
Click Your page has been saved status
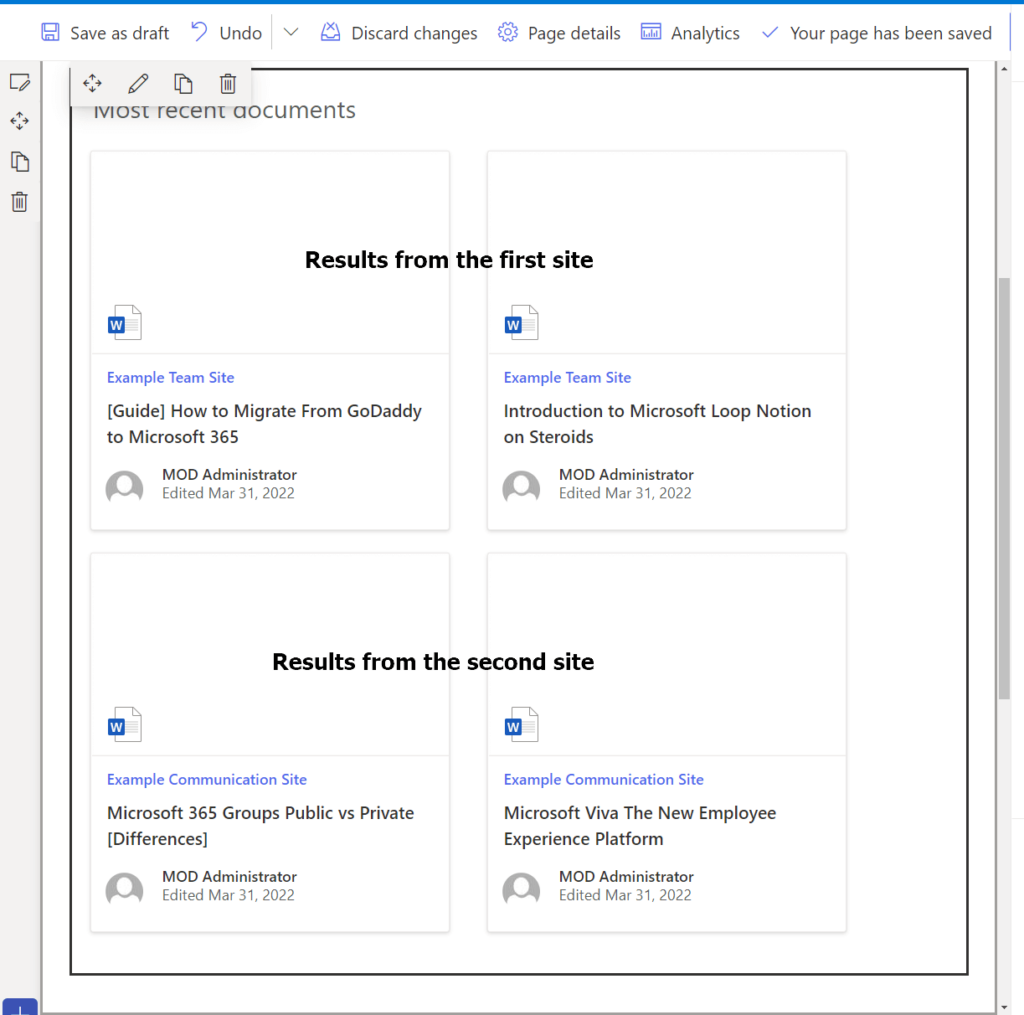point(891,33)
